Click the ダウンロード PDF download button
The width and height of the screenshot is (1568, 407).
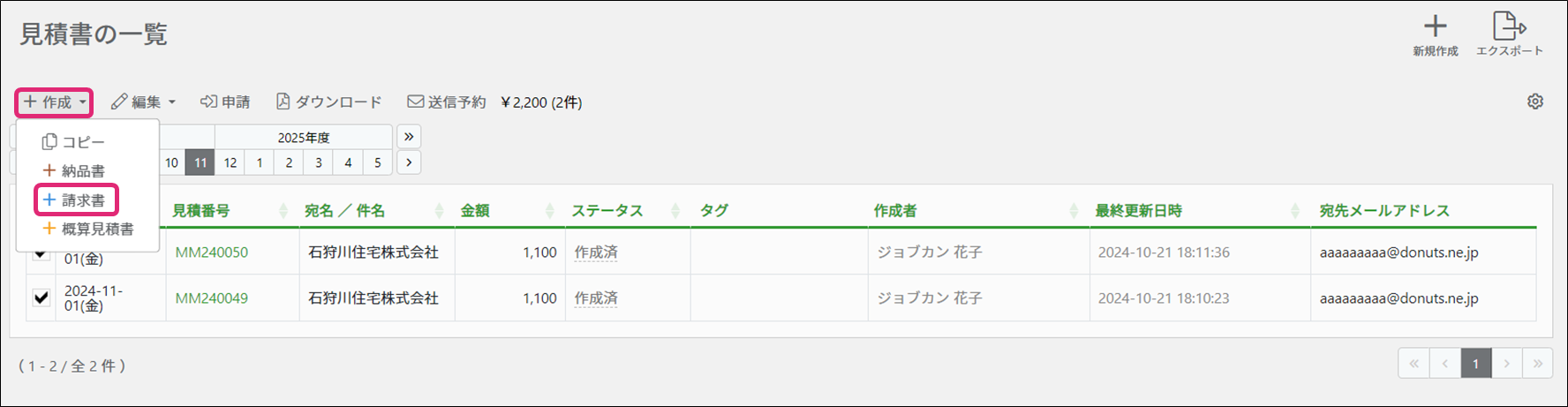pyautogui.click(x=329, y=102)
